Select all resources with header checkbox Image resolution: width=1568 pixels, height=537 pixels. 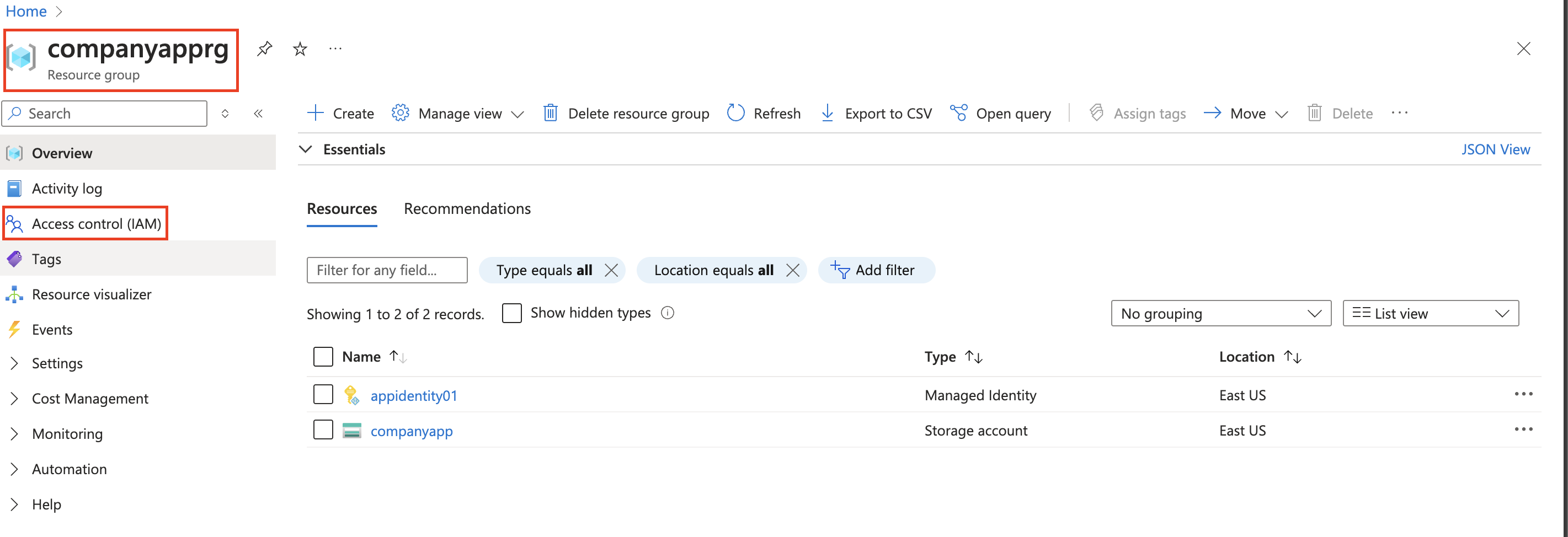click(323, 357)
